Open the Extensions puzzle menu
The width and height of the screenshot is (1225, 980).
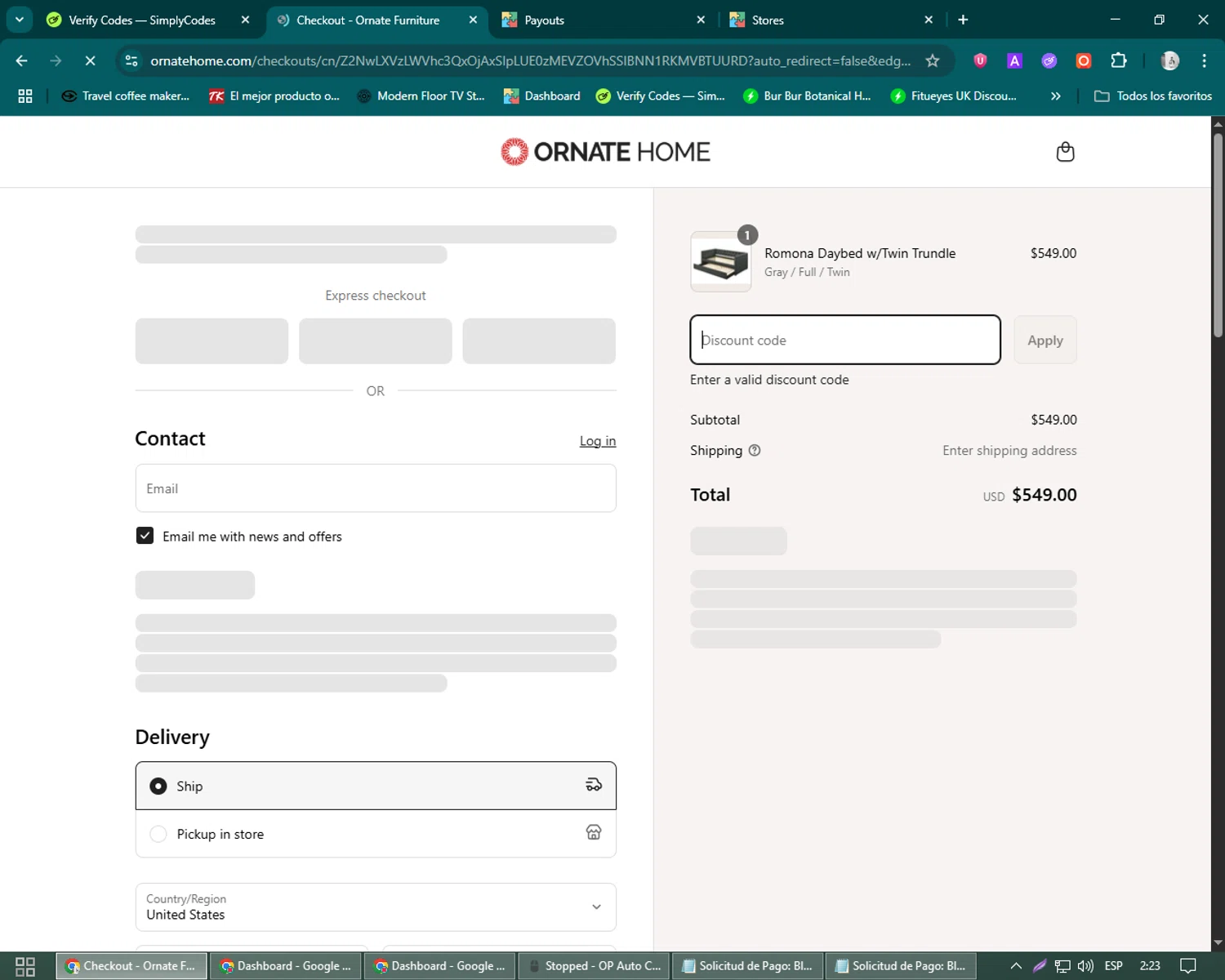[x=1119, y=60]
